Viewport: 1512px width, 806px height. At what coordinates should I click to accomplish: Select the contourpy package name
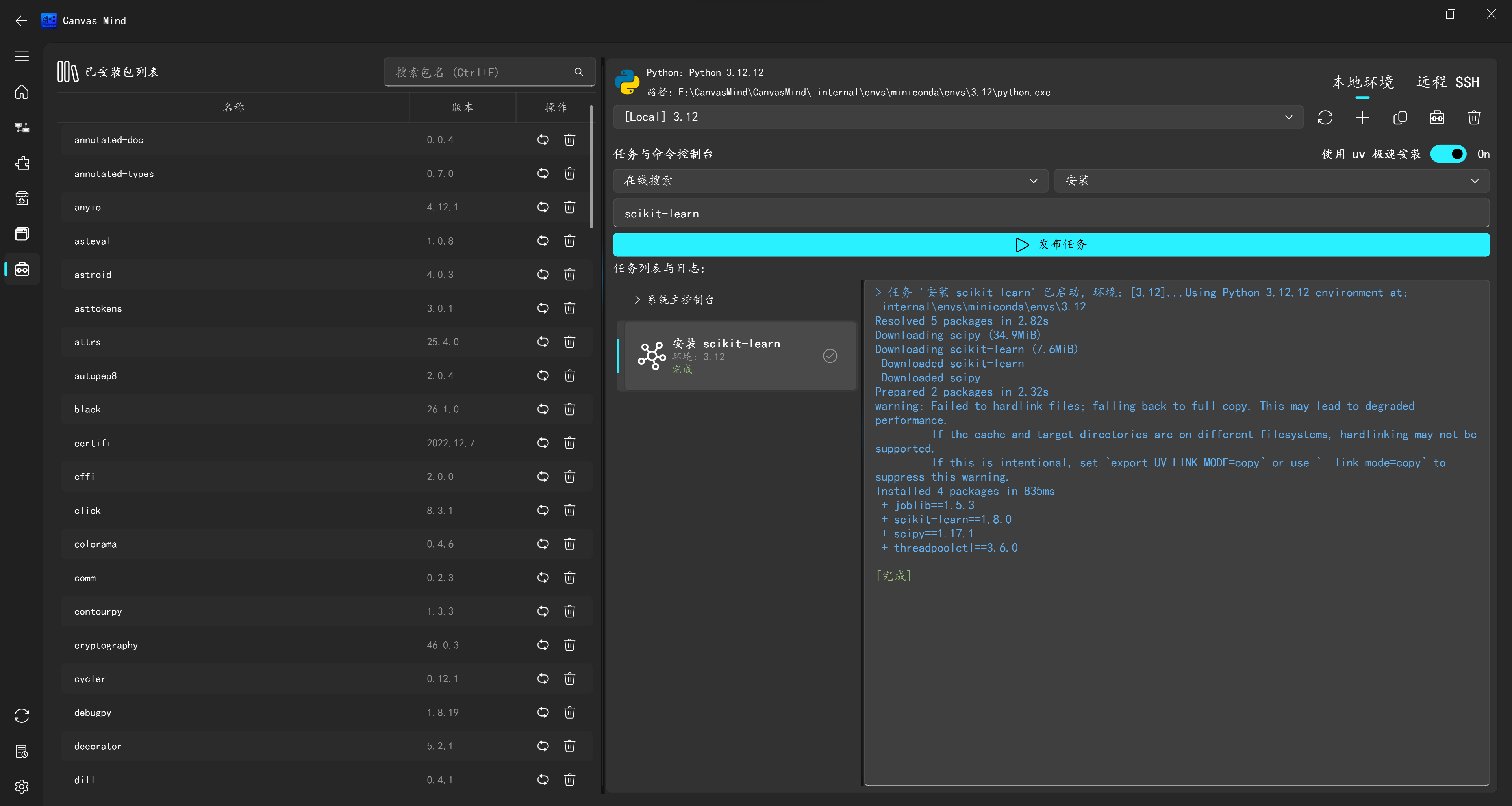[98, 612]
